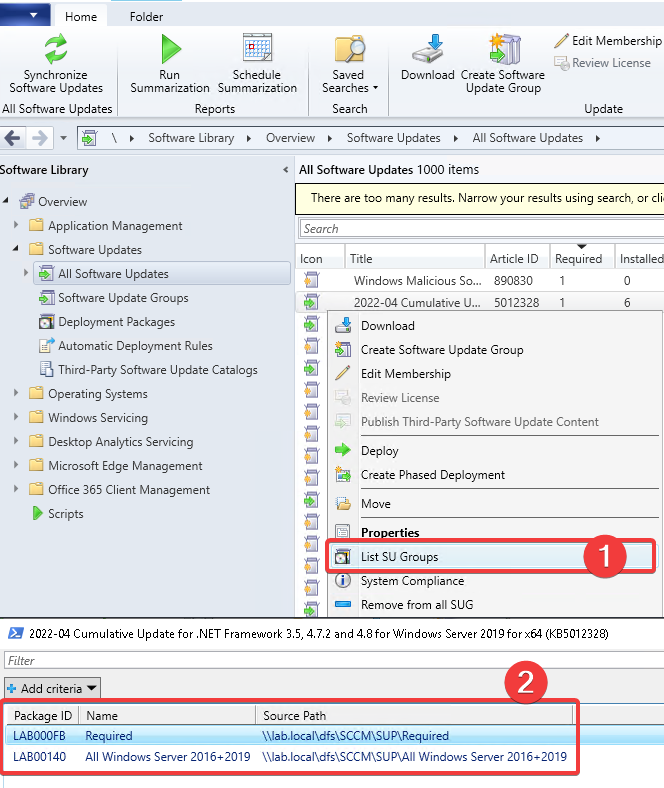This screenshot has height=788, width=664.
Task: Go forward with the navigation arrow
Action: (40, 138)
